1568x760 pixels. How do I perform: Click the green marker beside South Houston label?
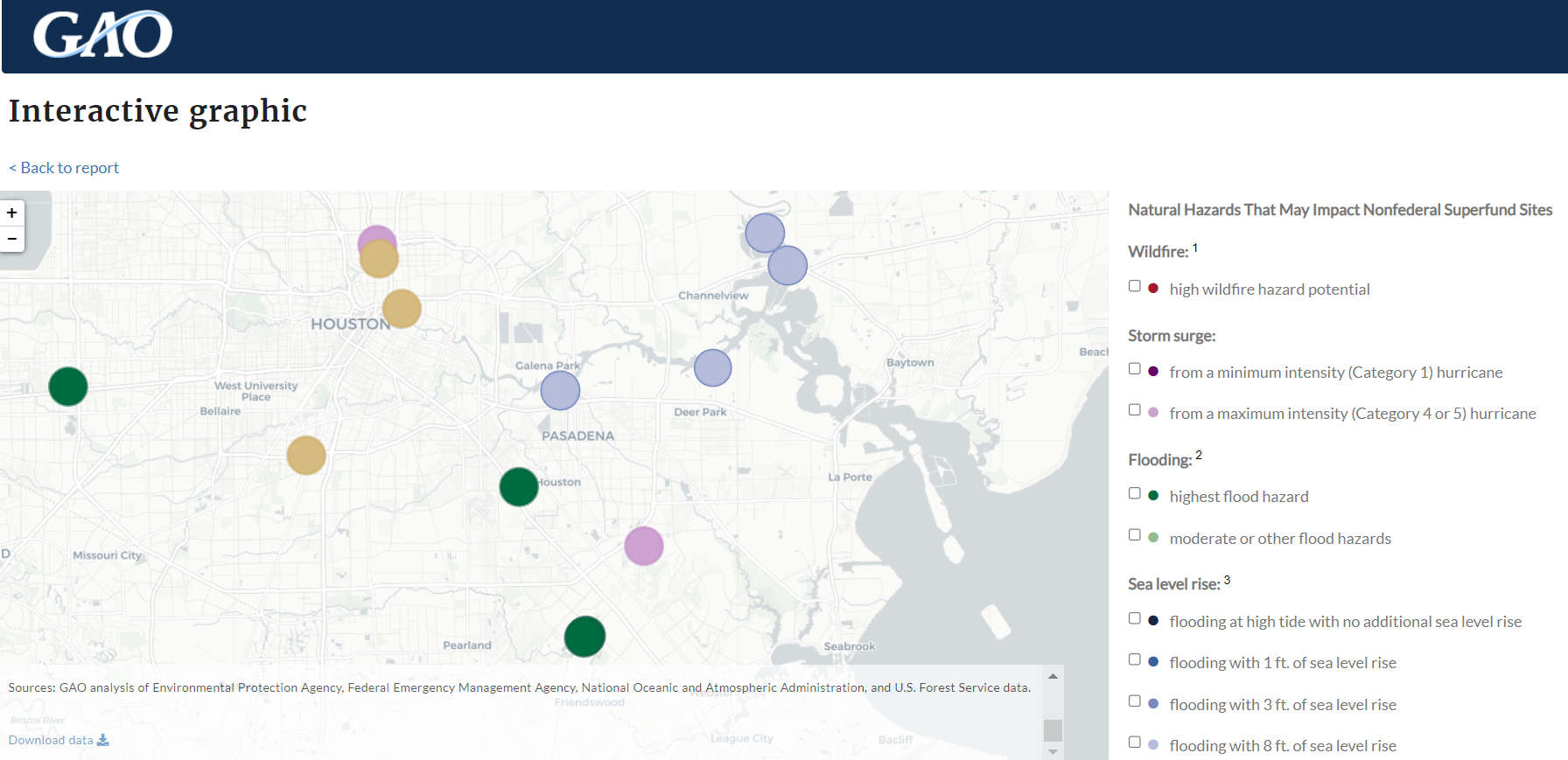[x=519, y=487]
